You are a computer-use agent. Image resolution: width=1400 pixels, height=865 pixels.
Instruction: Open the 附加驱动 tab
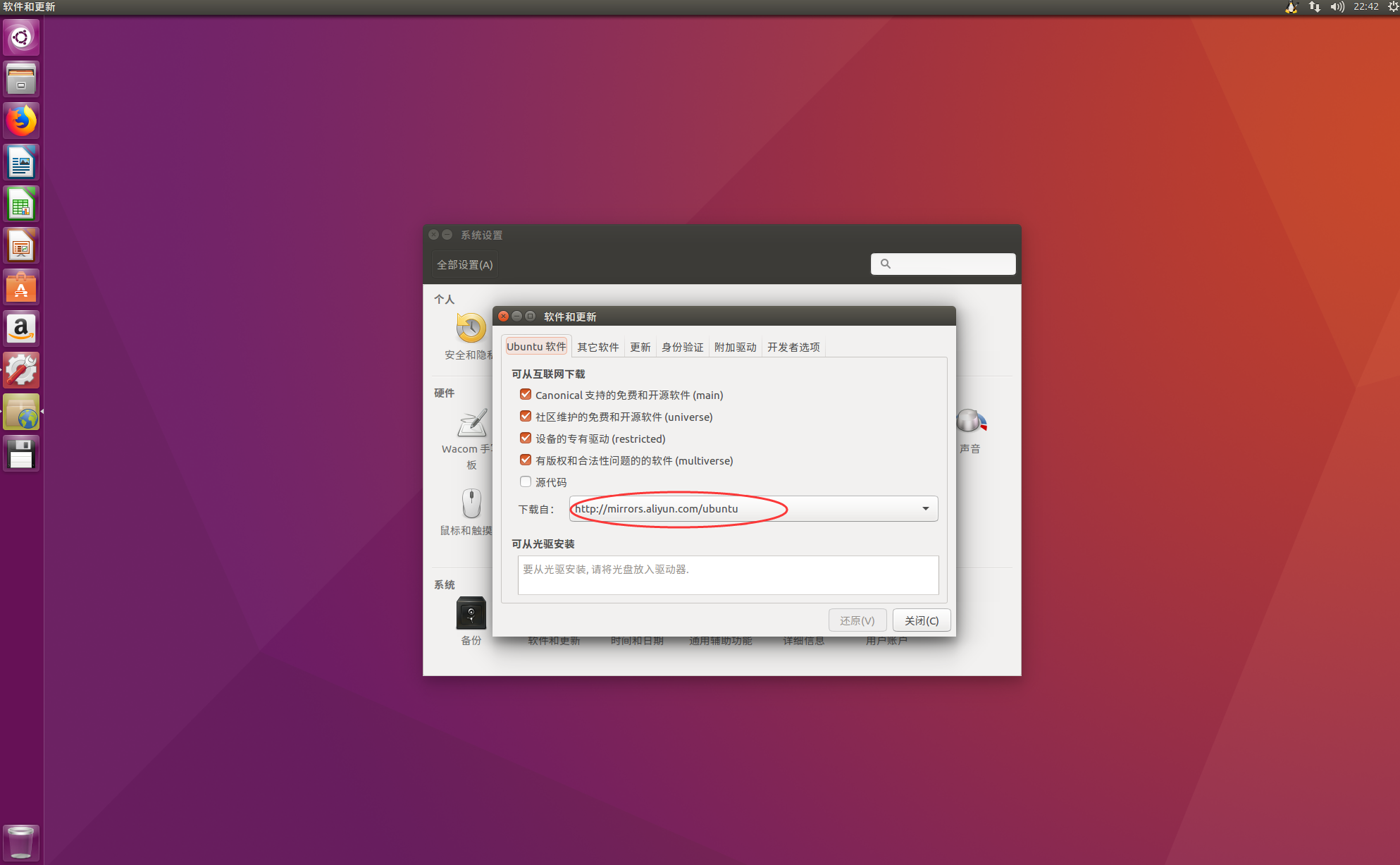pos(735,347)
